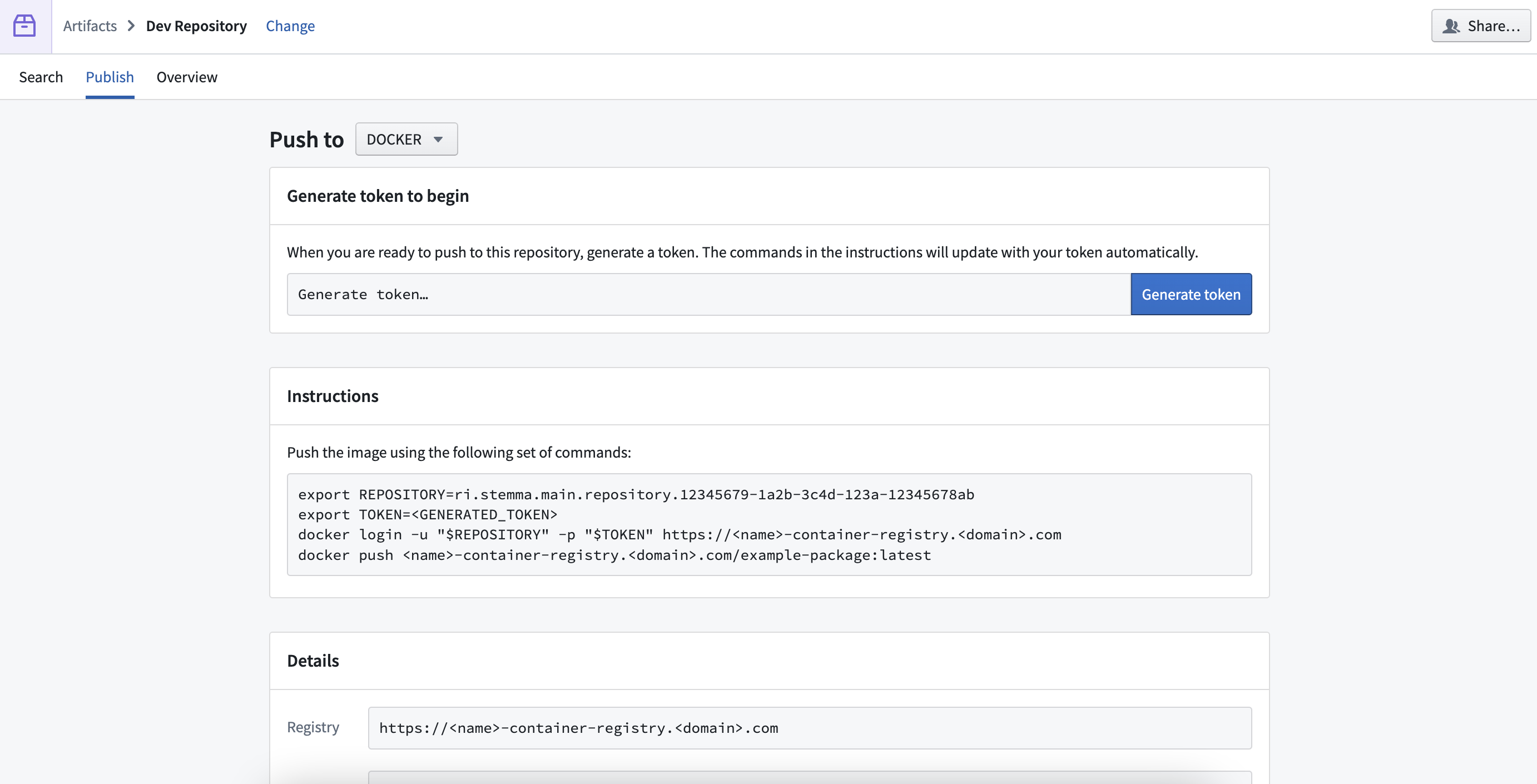Click the Artifacts package icon
The image size is (1537, 784).
tap(24, 26)
